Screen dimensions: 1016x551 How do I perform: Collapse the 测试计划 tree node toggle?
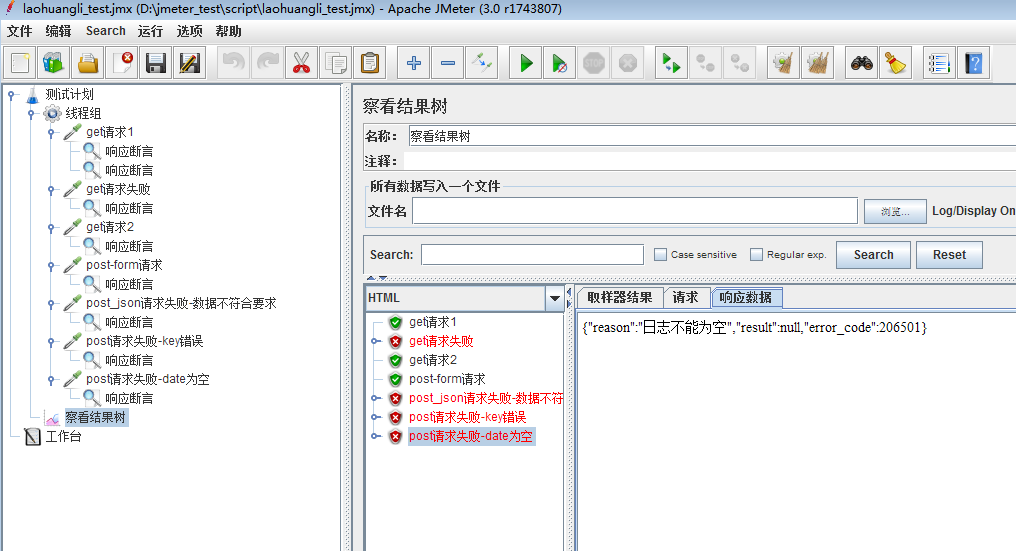[x=11, y=95]
